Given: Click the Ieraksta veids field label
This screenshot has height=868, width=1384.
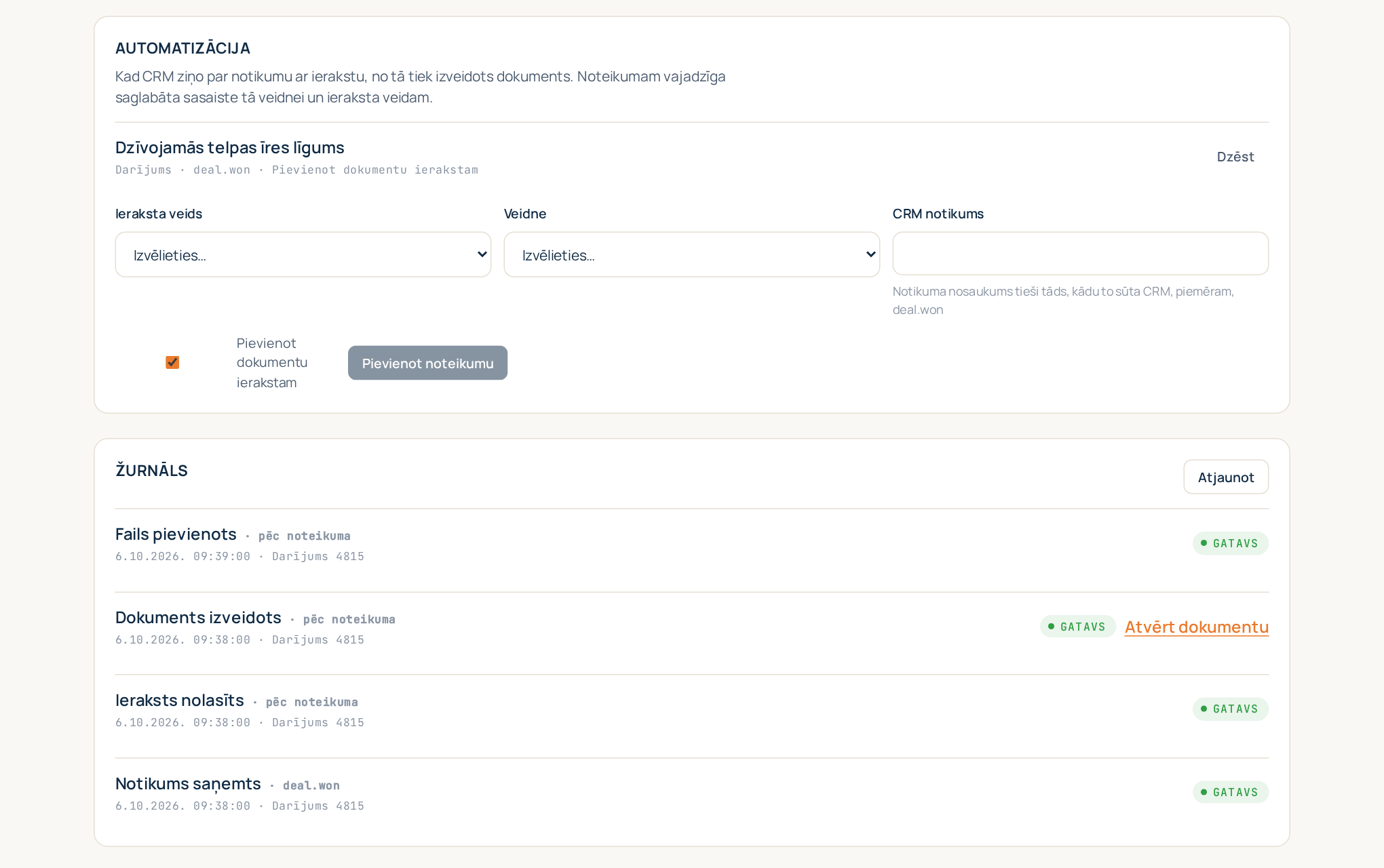Looking at the screenshot, I should tap(159, 214).
